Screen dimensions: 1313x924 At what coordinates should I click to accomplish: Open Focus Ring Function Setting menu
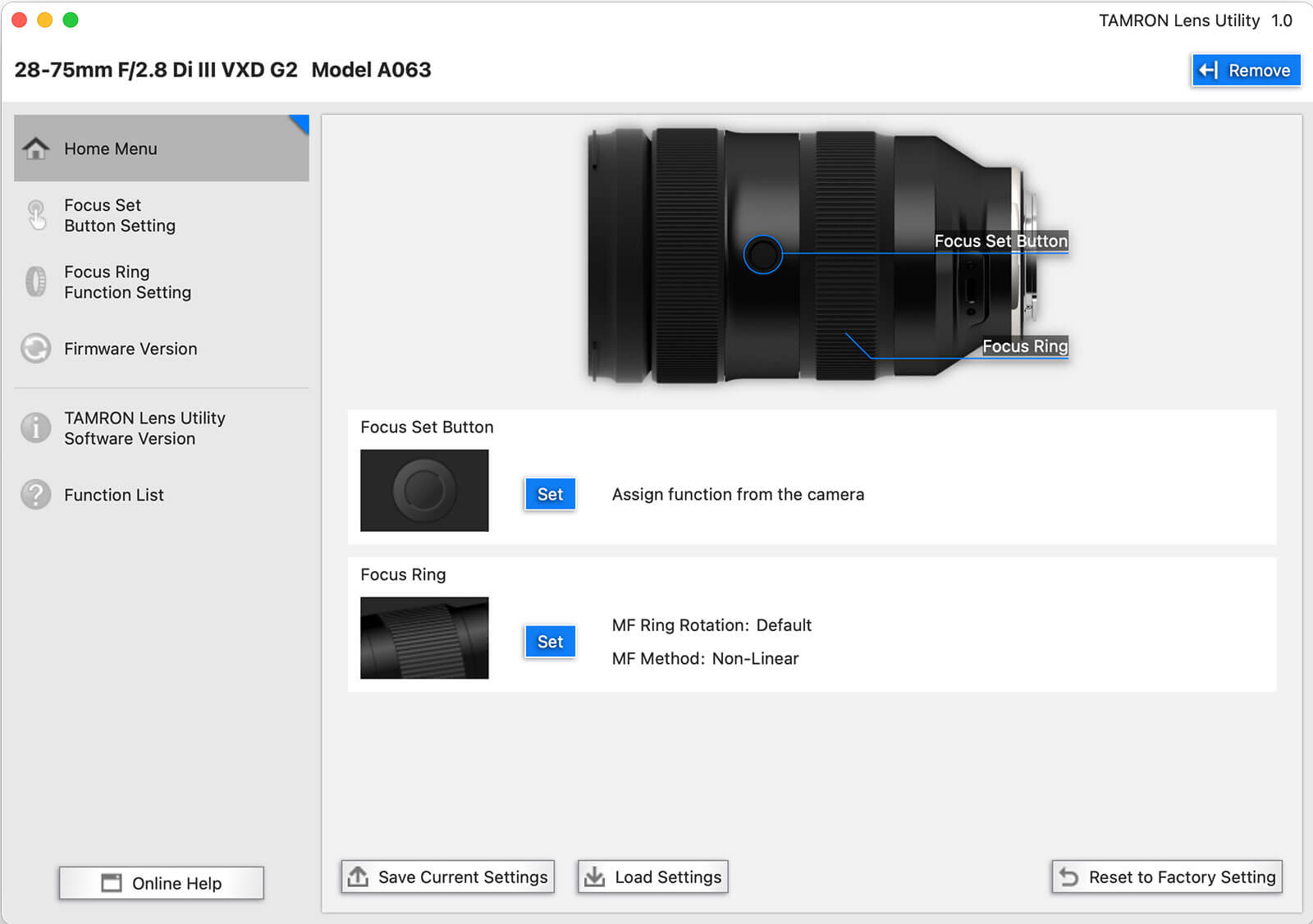(x=127, y=281)
